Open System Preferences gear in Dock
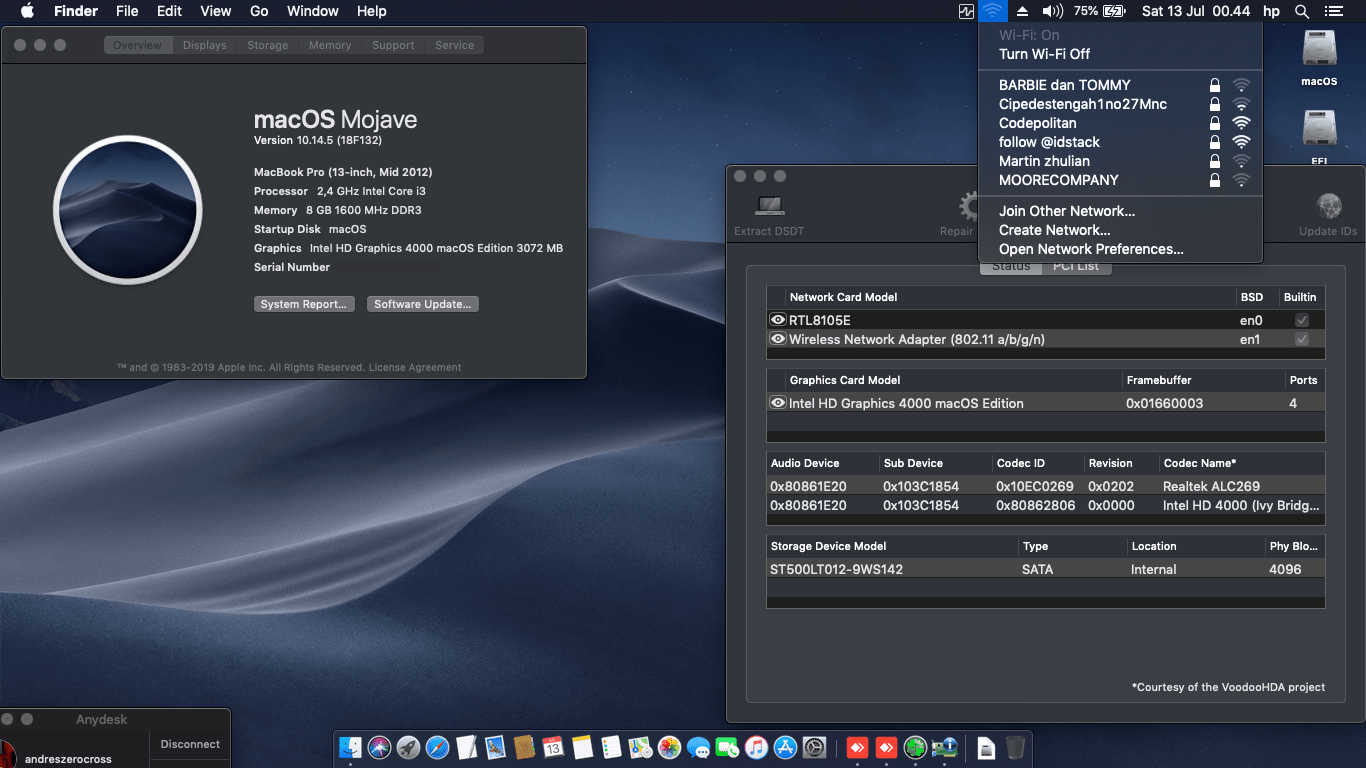This screenshot has width=1366, height=768. tap(815, 747)
